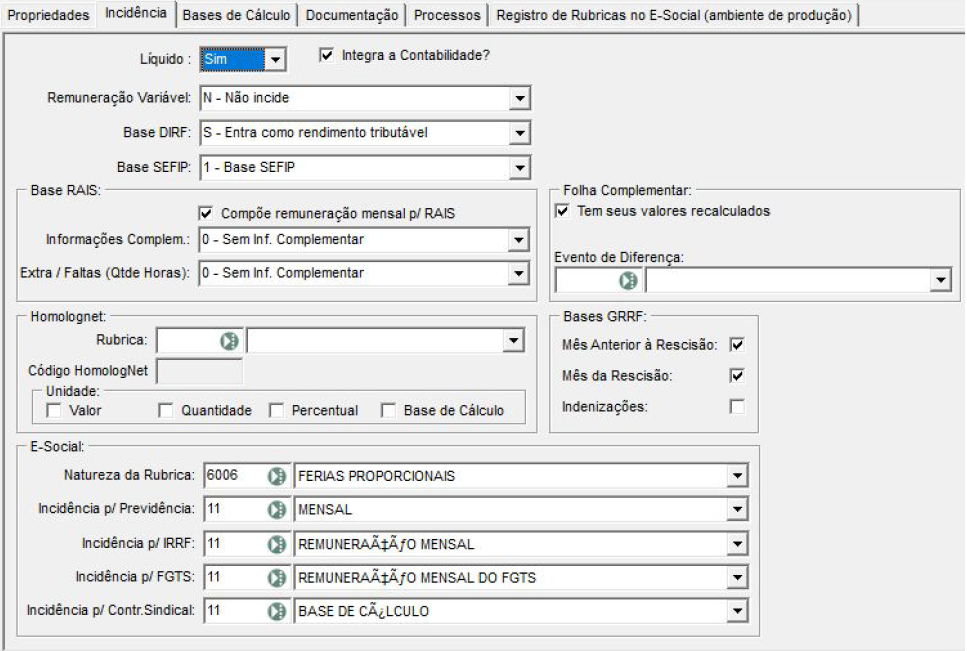This screenshot has height=651, width=967.
Task: Expand Evento de Diferença dropdown arrow
Action: coord(940,280)
